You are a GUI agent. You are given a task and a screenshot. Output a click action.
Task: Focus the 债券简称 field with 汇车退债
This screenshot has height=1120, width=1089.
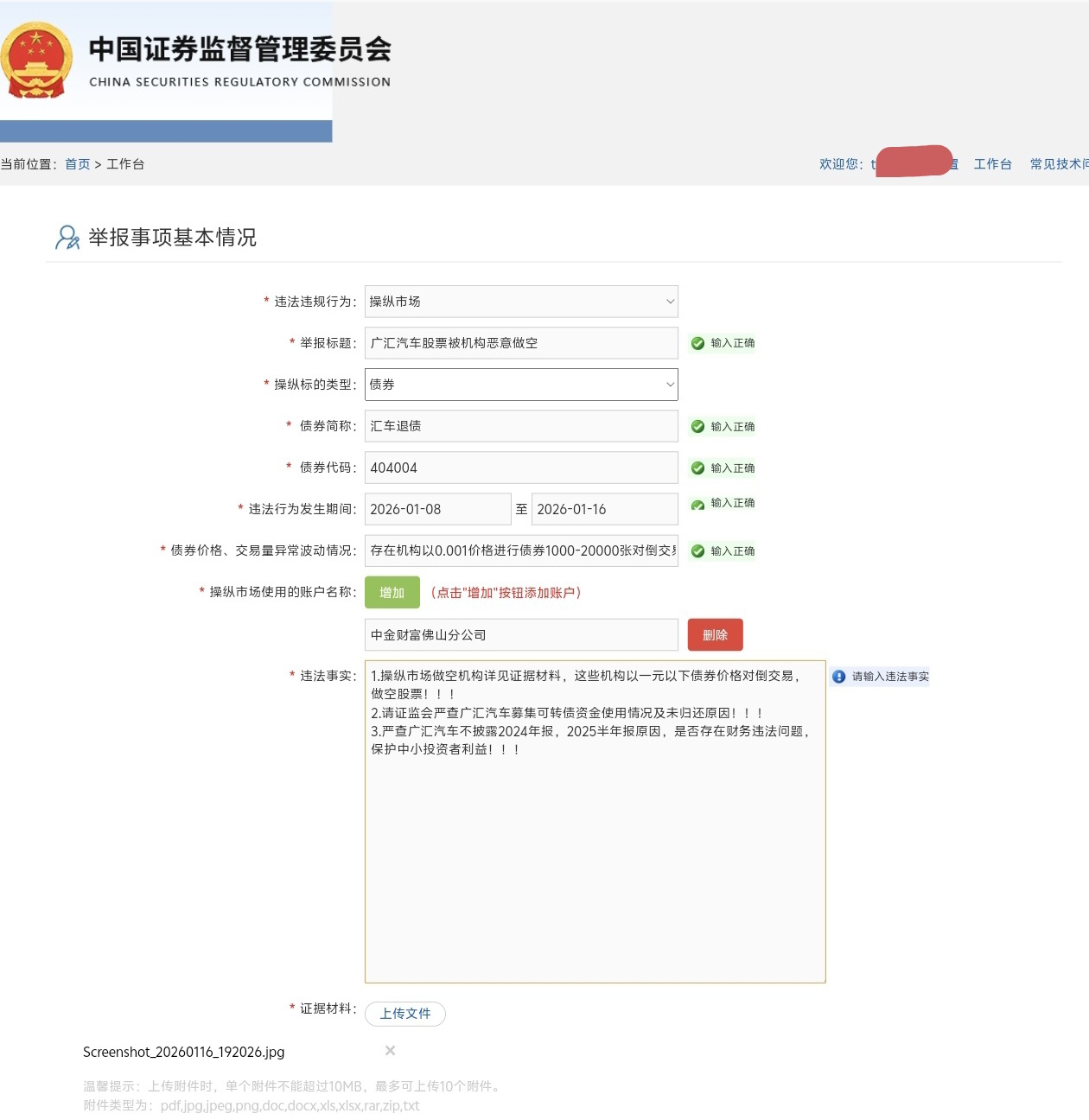[x=521, y=426]
